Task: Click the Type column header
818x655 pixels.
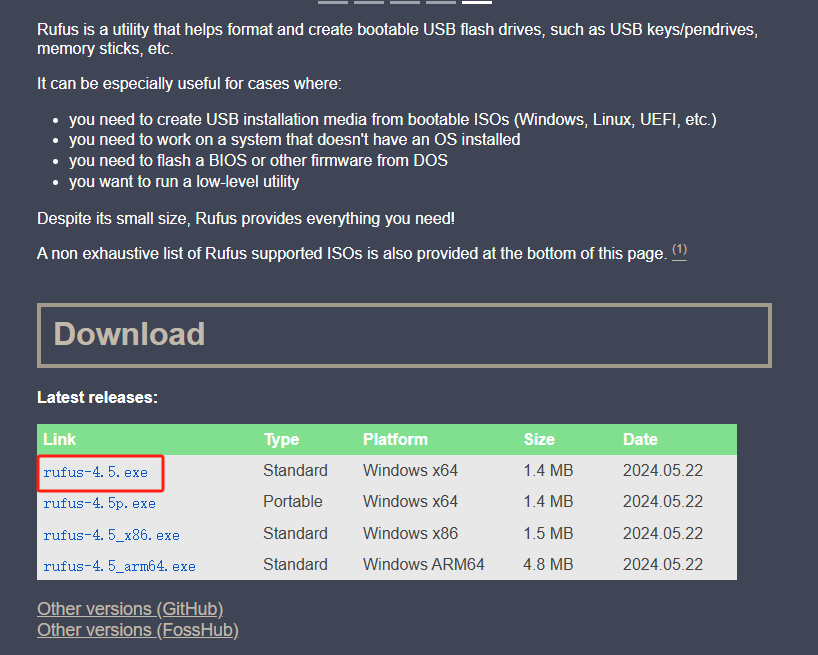Action: tap(281, 440)
